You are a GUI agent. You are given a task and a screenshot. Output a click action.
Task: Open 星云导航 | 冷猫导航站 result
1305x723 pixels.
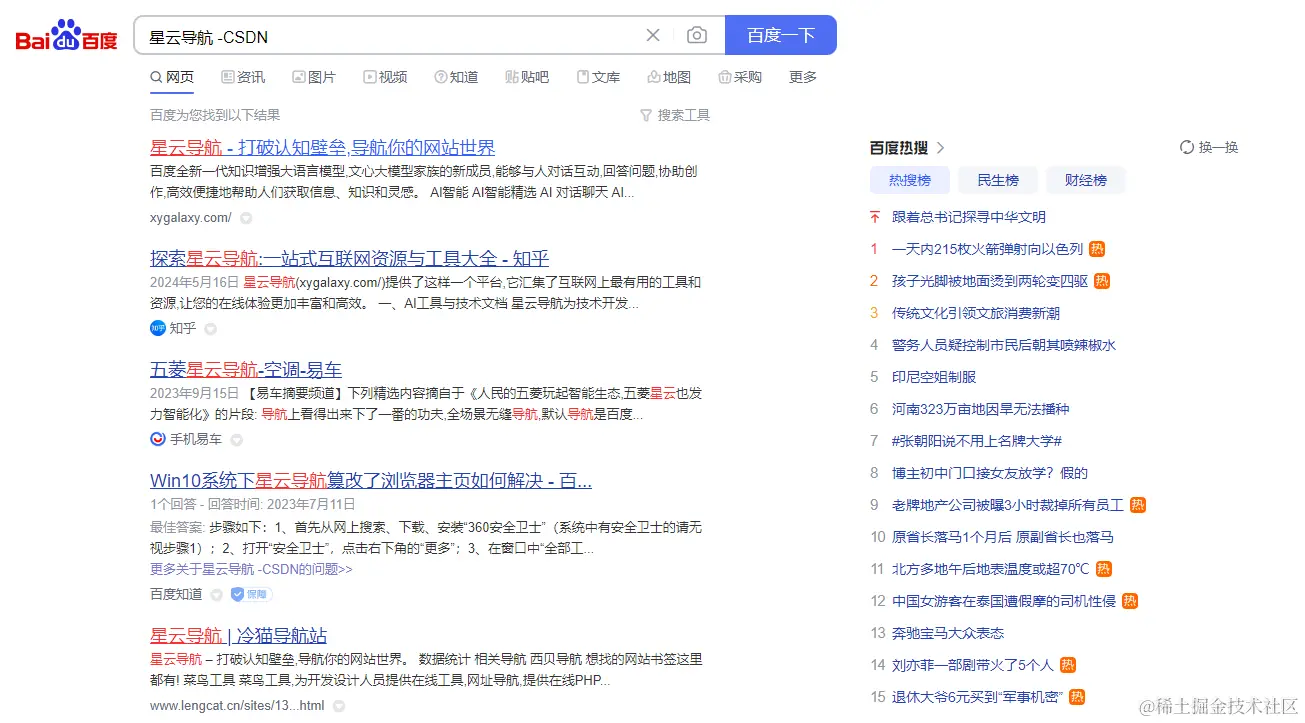point(238,636)
